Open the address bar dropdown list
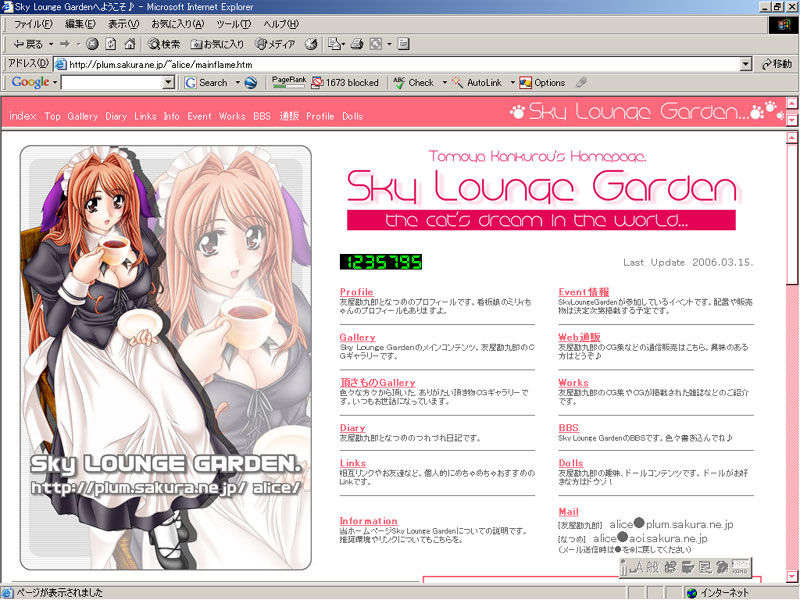800x600 pixels. (746, 64)
